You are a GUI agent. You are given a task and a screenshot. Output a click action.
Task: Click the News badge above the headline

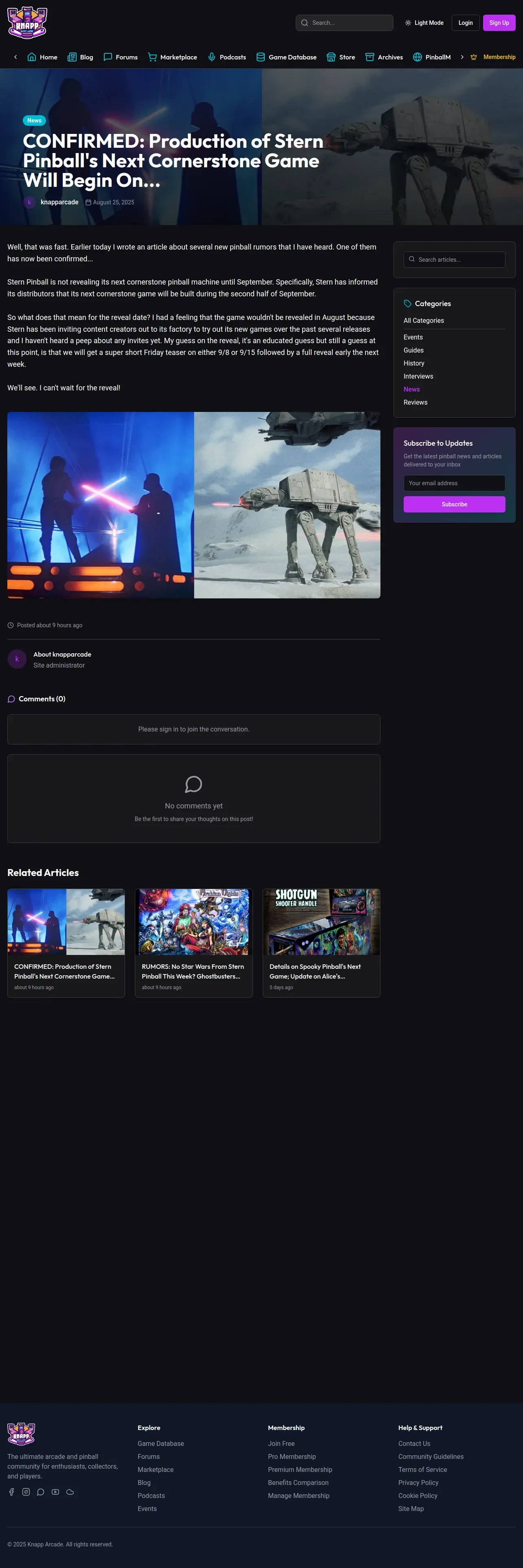(34, 120)
